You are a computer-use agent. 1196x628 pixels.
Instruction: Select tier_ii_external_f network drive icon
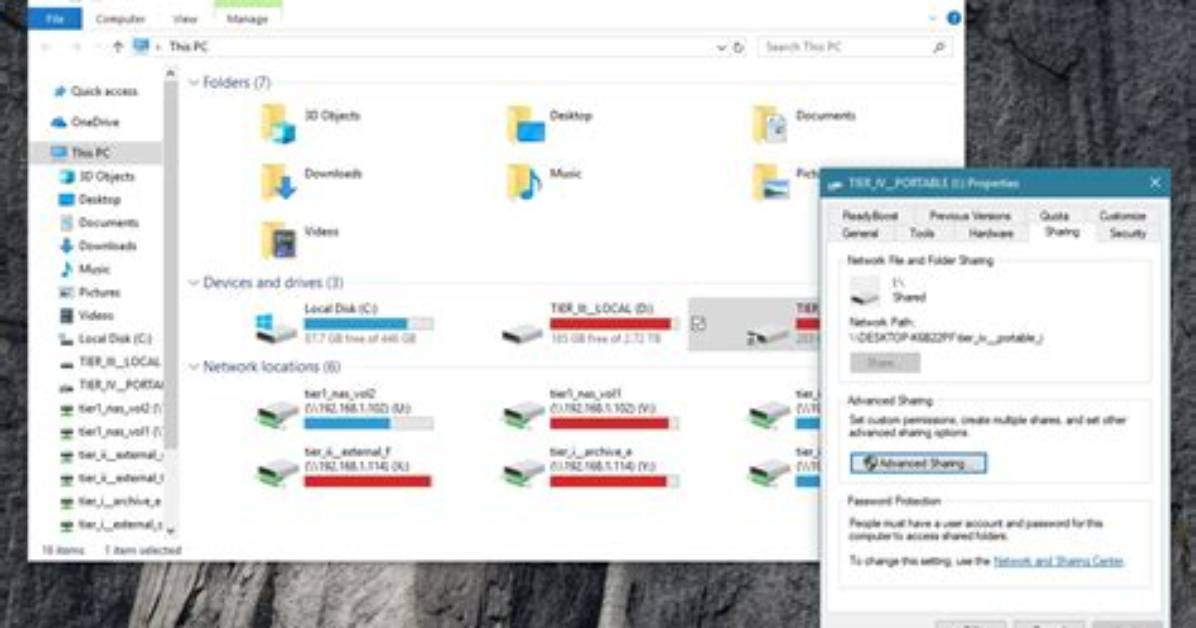277,471
